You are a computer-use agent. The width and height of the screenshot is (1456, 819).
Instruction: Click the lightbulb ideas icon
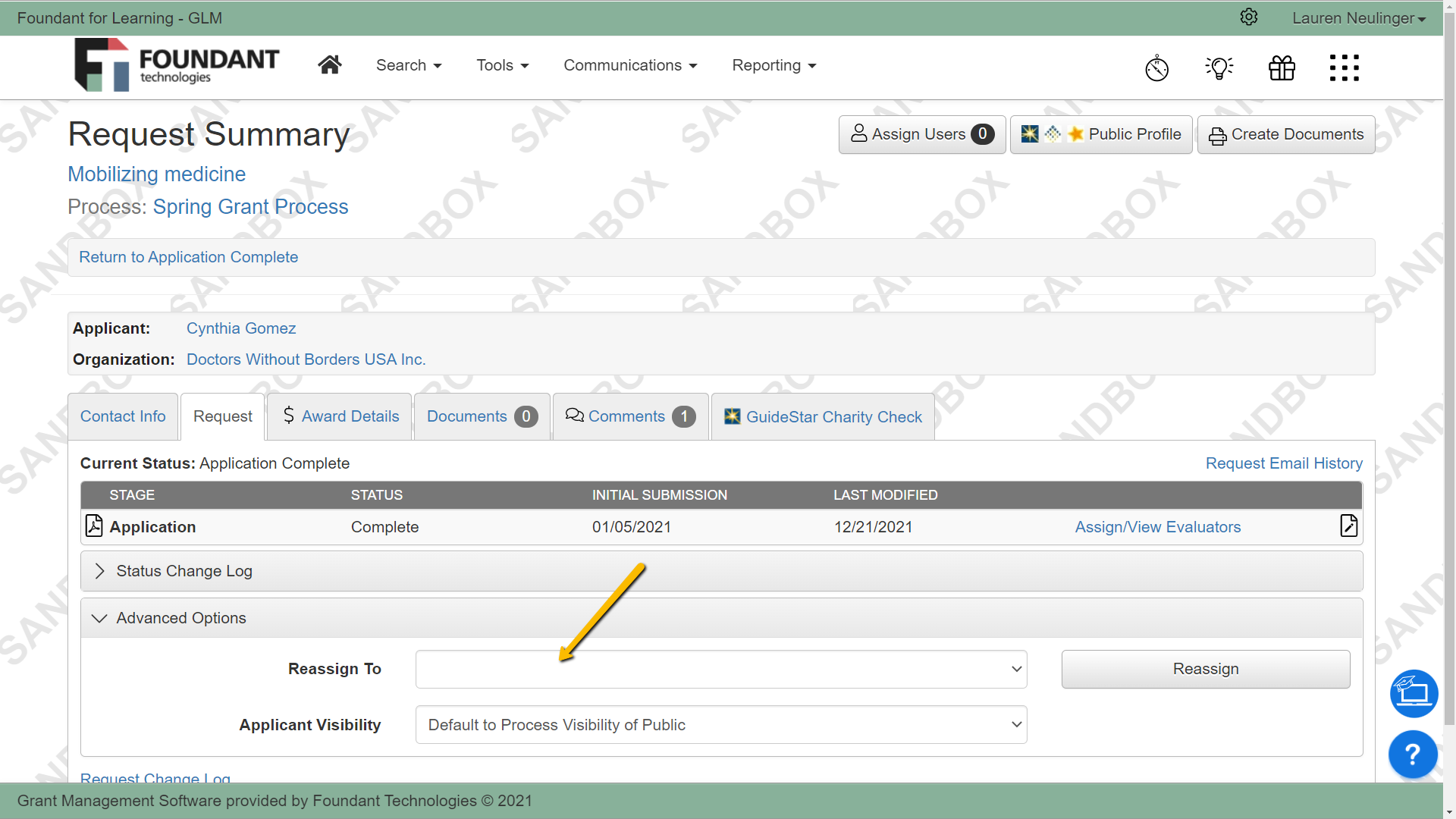click(x=1219, y=67)
